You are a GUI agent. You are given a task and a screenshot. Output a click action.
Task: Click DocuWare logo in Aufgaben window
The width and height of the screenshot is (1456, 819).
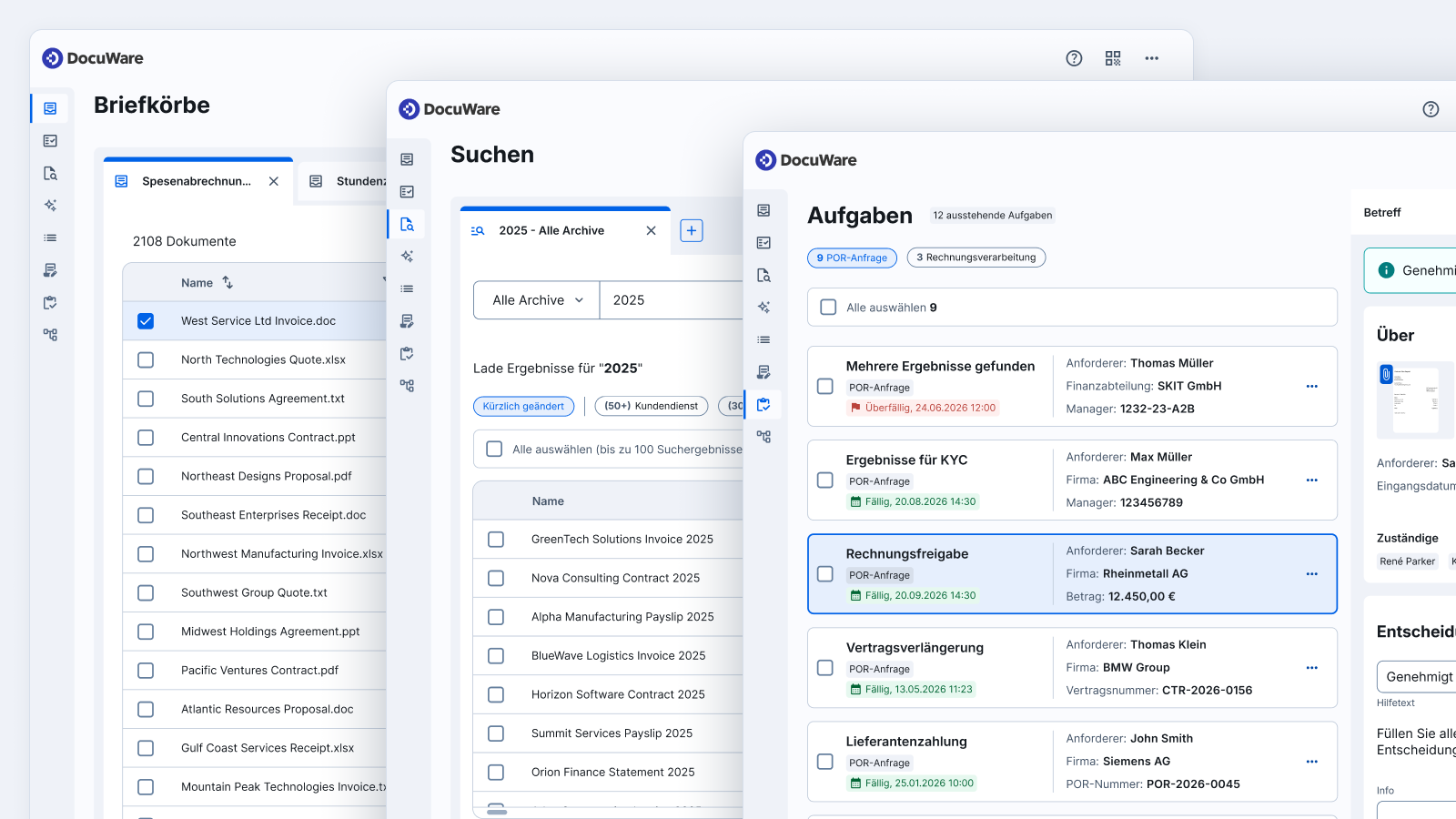[x=805, y=160]
